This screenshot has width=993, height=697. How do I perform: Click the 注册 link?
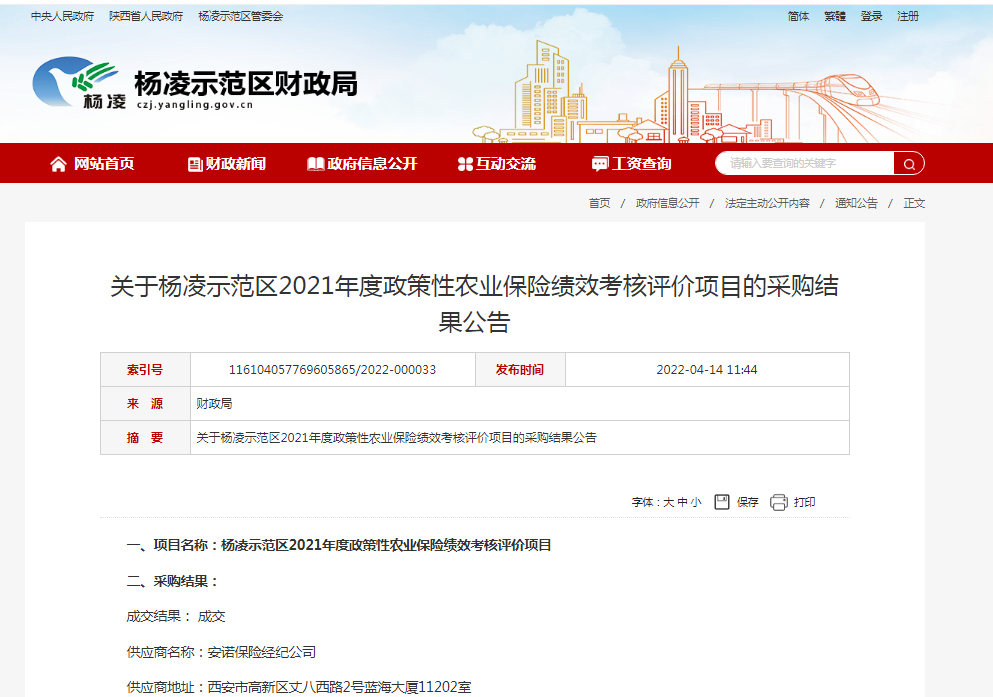coord(906,16)
